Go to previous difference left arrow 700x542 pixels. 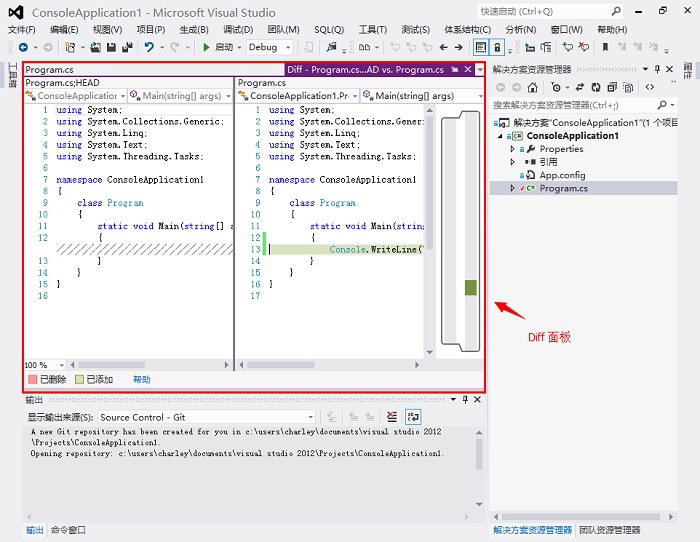[443, 47]
